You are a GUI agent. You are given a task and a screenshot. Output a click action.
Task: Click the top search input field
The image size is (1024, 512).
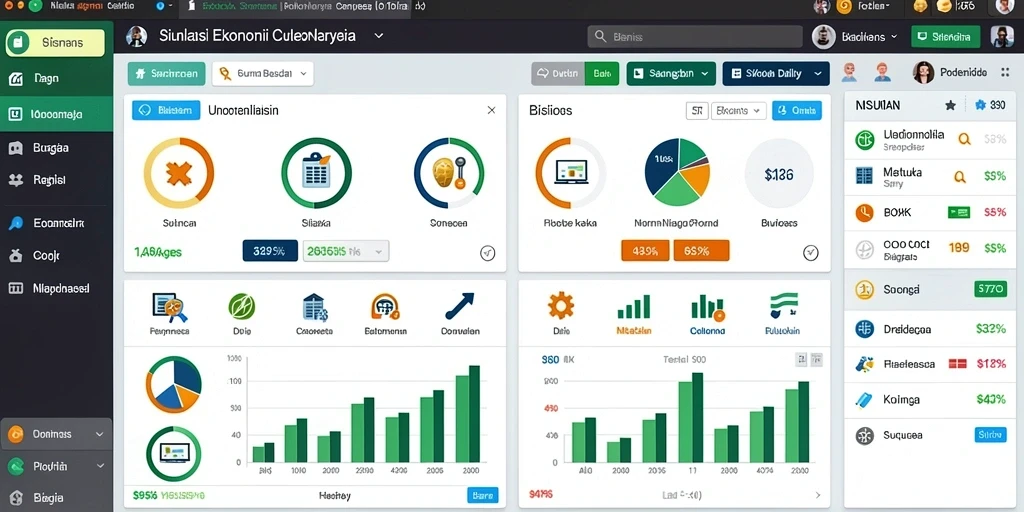(x=695, y=37)
